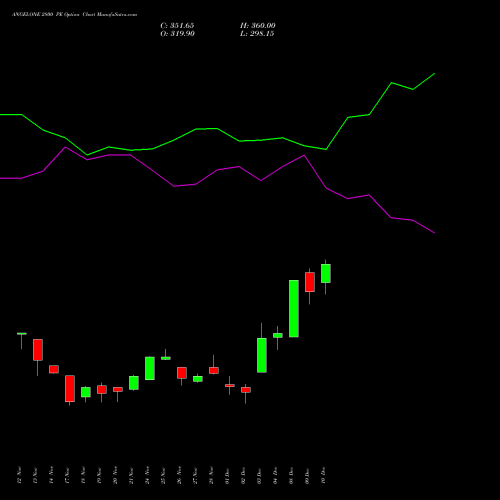Viewport: 500px width, 500px height.
Task: Click the 04 Dec date label
Action: (x=275, y=475)
